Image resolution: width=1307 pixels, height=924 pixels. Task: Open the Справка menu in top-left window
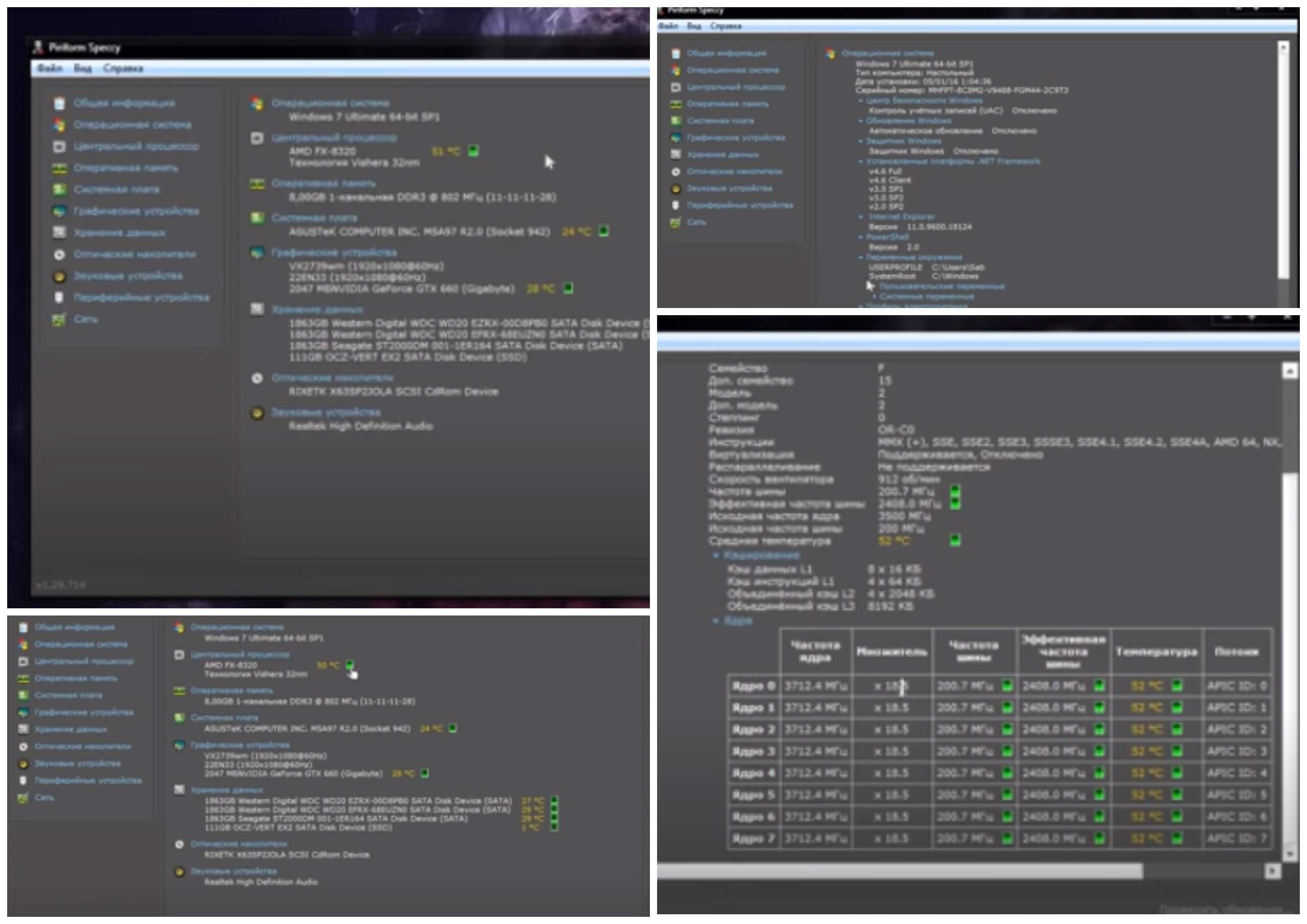coord(123,68)
